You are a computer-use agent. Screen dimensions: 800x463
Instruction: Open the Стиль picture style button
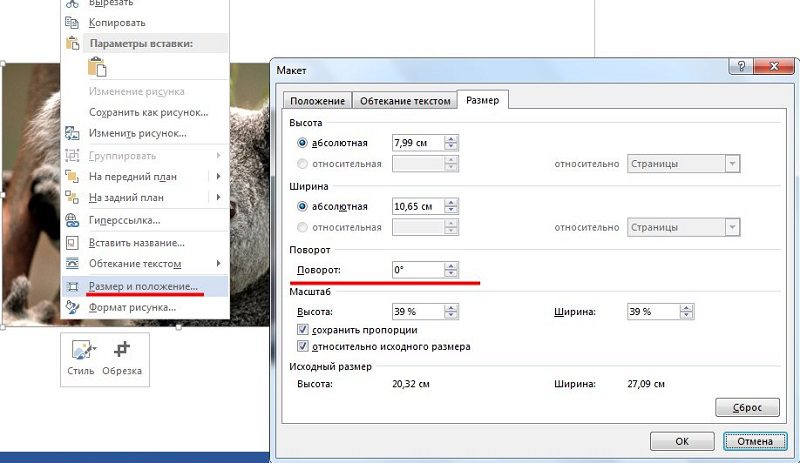(81, 358)
